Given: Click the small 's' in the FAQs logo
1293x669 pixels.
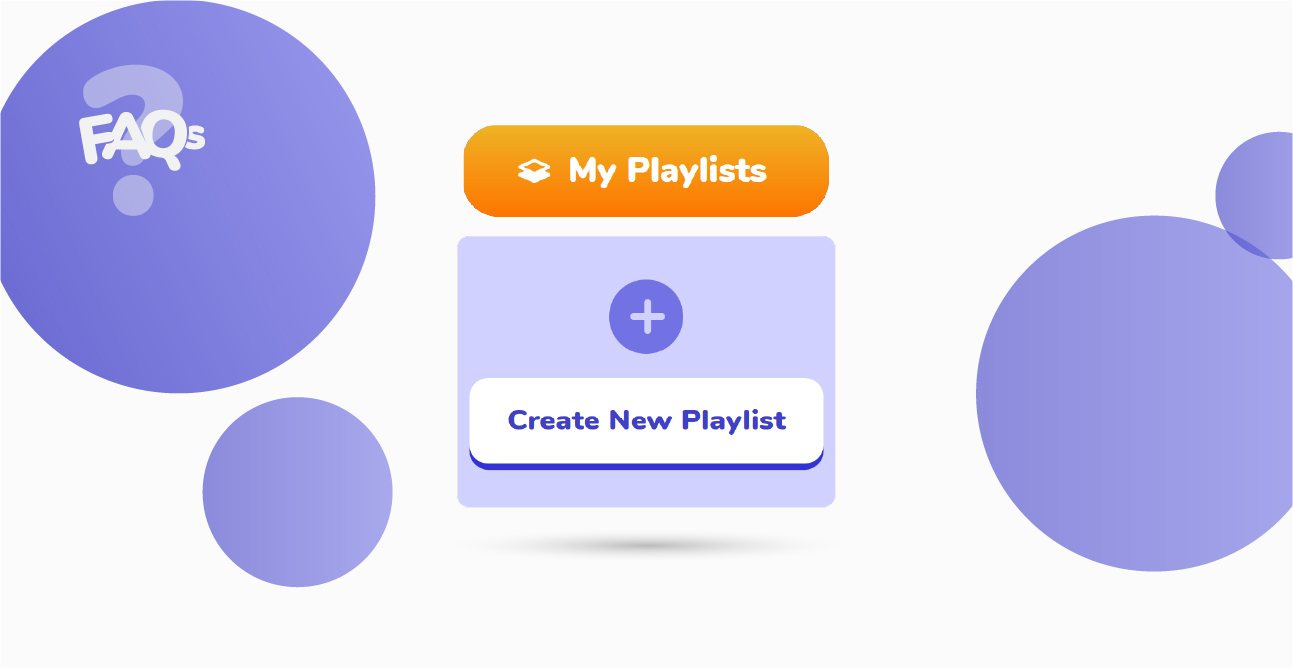Looking at the screenshot, I should [194, 138].
